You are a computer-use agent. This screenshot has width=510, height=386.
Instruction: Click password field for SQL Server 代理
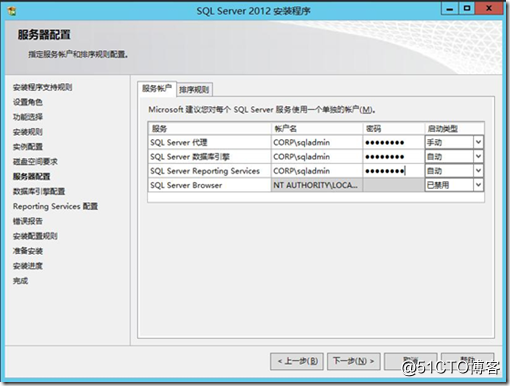pos(393,142)
